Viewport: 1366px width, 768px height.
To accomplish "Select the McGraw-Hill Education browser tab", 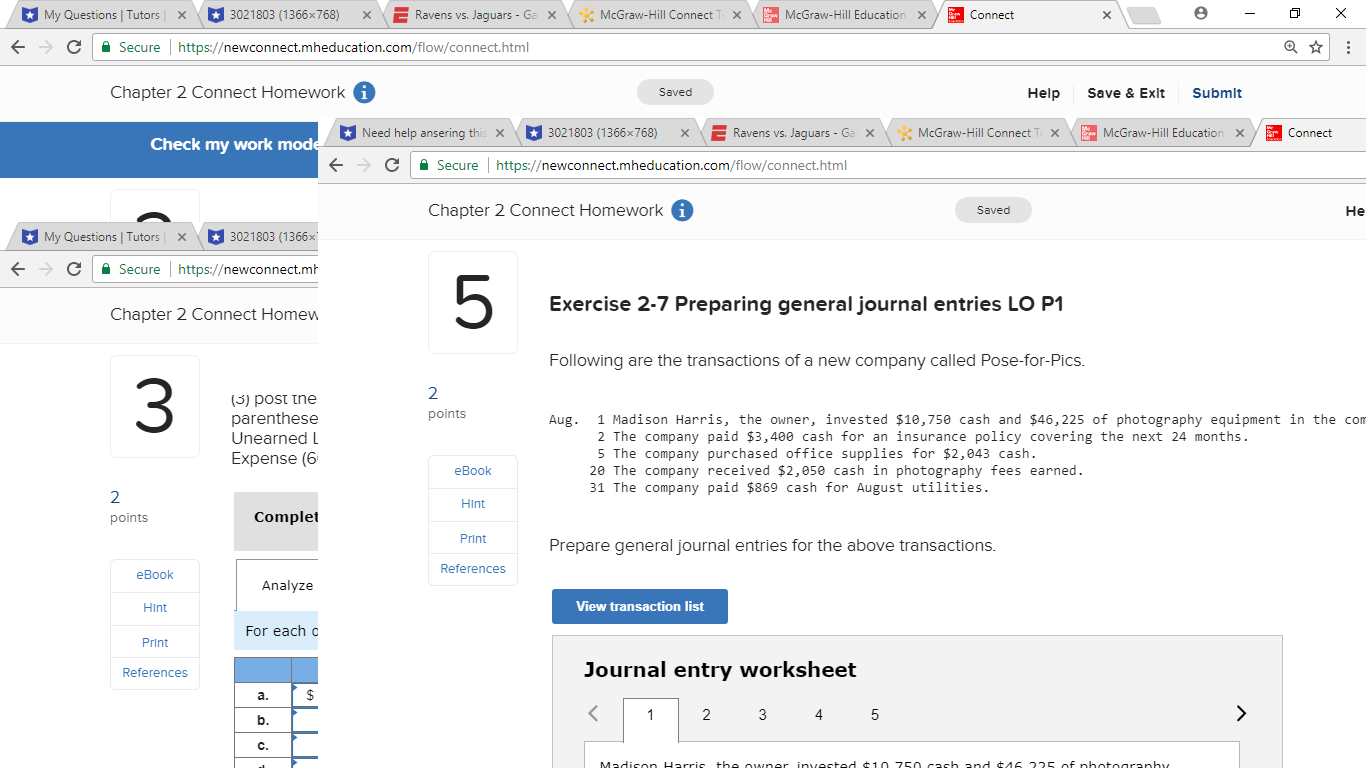I will [845, 14].
